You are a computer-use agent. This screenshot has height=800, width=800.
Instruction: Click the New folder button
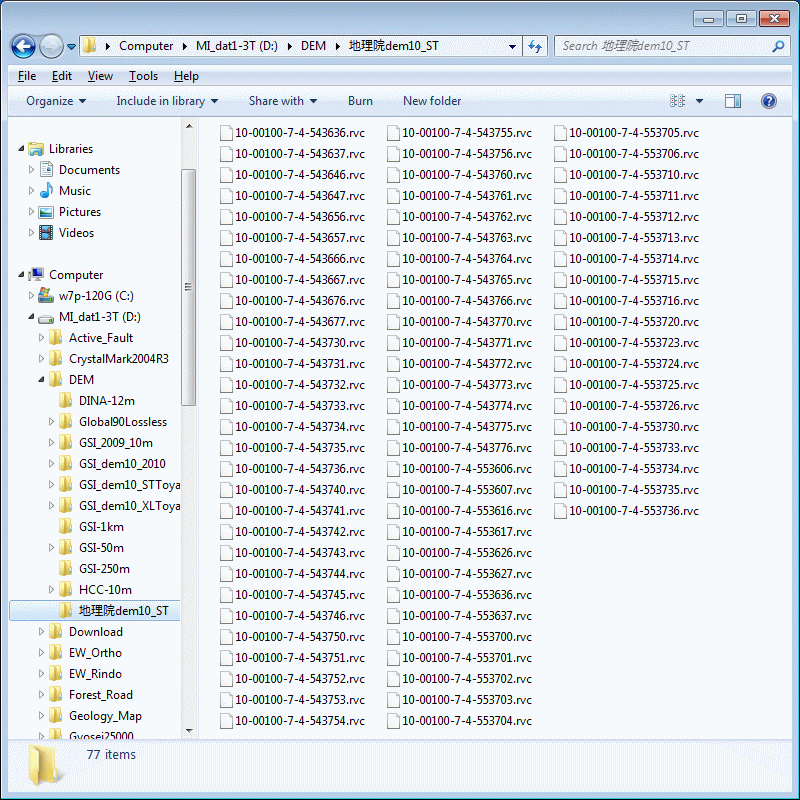(x=432, y=101)
